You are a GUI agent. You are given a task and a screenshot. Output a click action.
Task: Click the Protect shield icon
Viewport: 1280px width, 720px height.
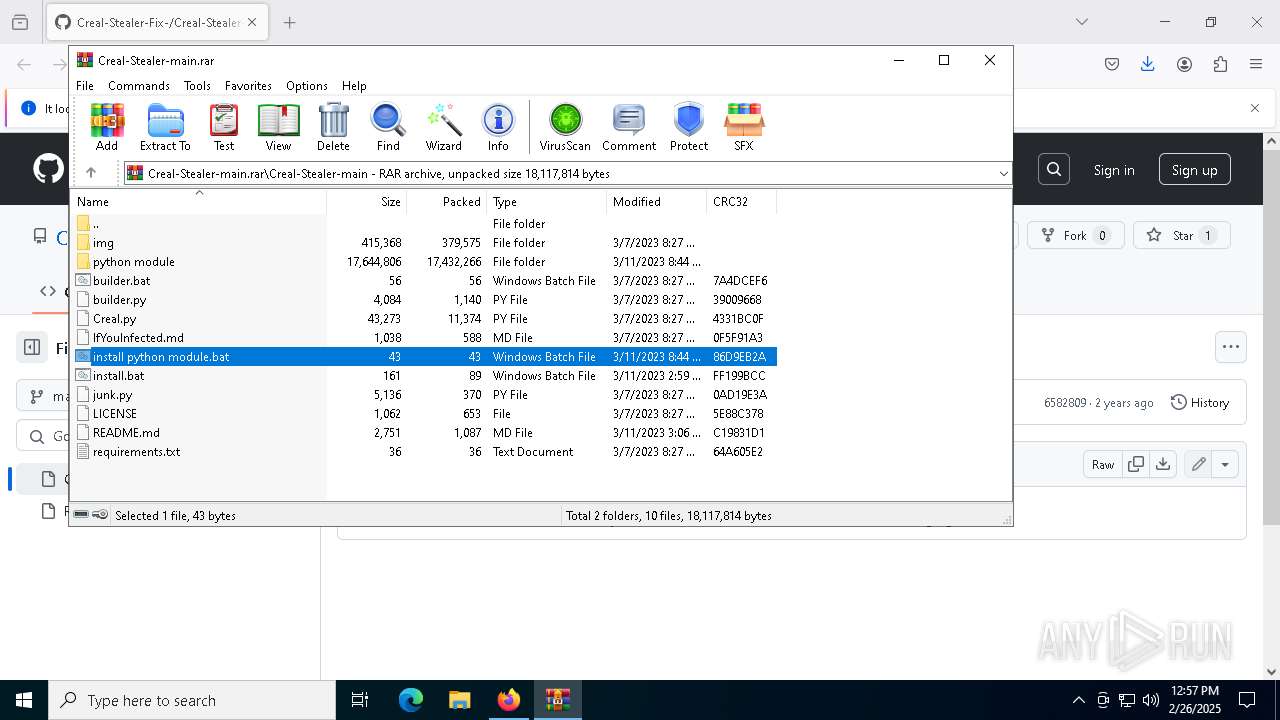pyautogui.click(x=689, y=127)
